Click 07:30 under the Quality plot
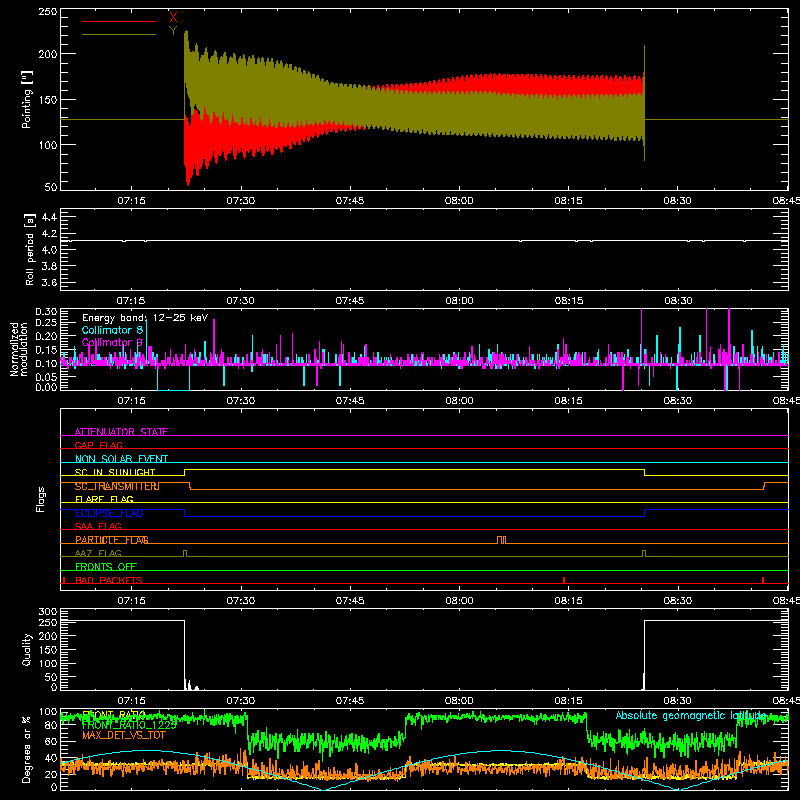 (x=240, y=701)
